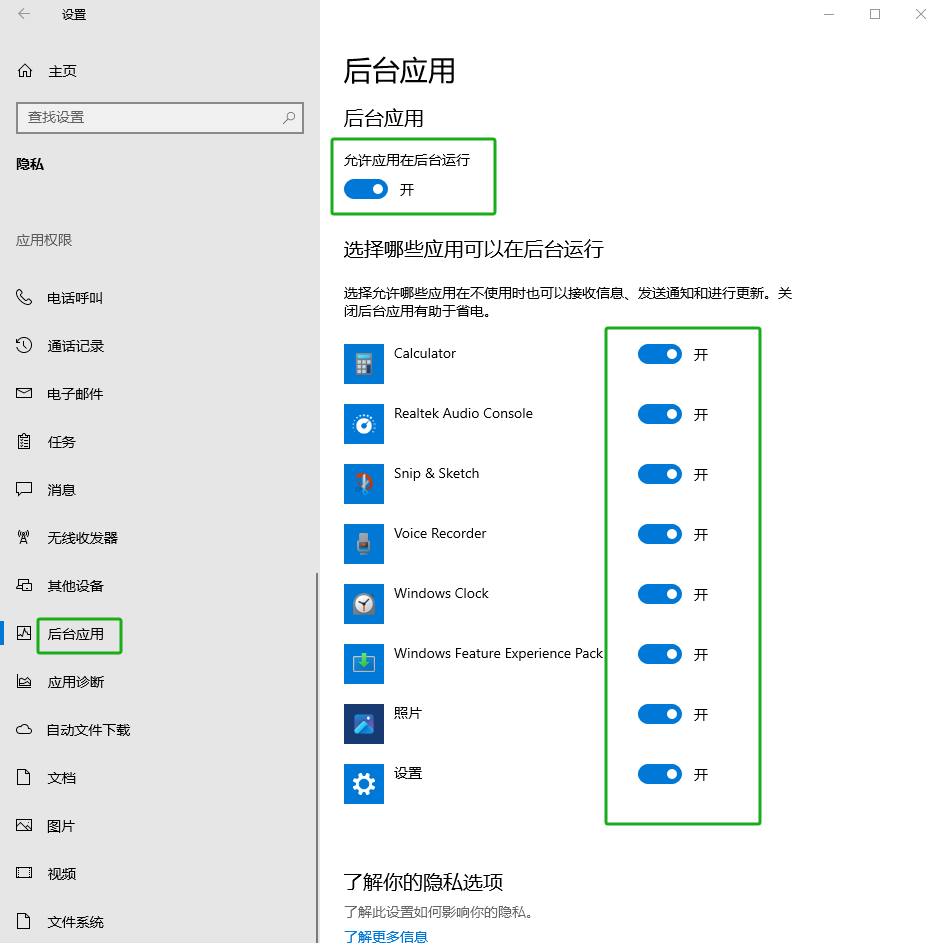Disable background running for Calculator

coord(660,354)
